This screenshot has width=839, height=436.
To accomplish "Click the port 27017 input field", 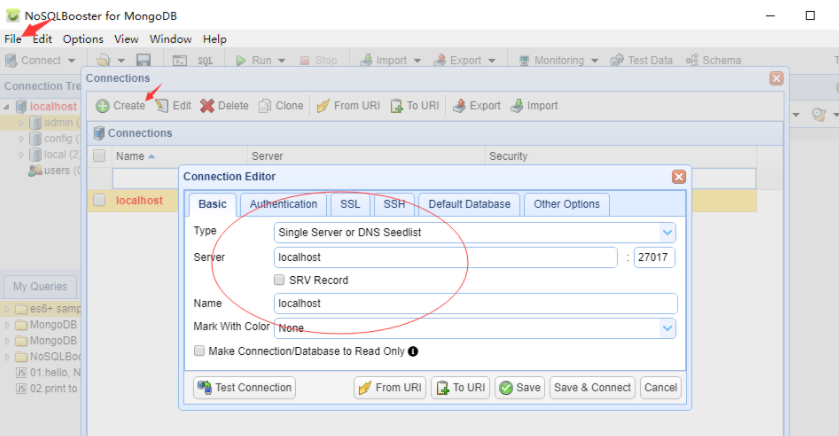I will point(654,257).
